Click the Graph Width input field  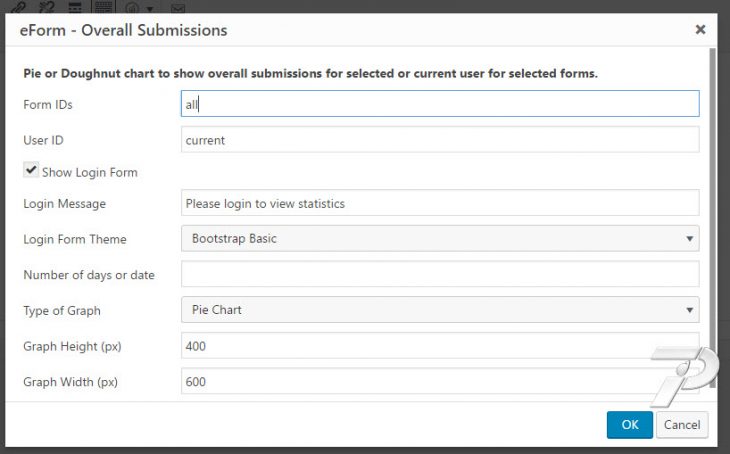(x=440, y=381)
